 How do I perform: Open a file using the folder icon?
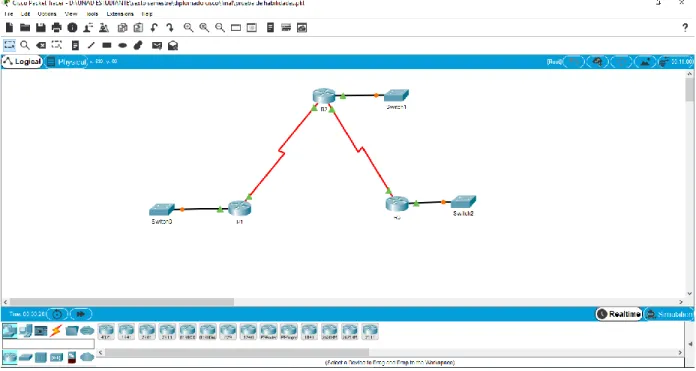coord(25,28)
